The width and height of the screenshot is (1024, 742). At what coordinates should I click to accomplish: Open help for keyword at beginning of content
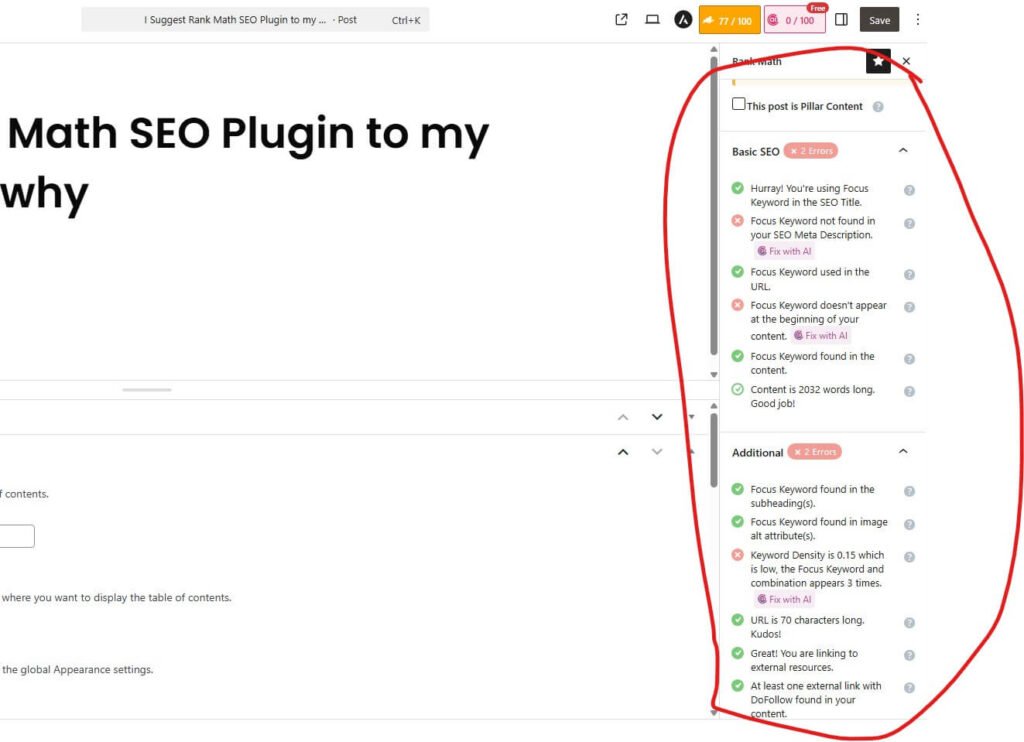[909, 307]
